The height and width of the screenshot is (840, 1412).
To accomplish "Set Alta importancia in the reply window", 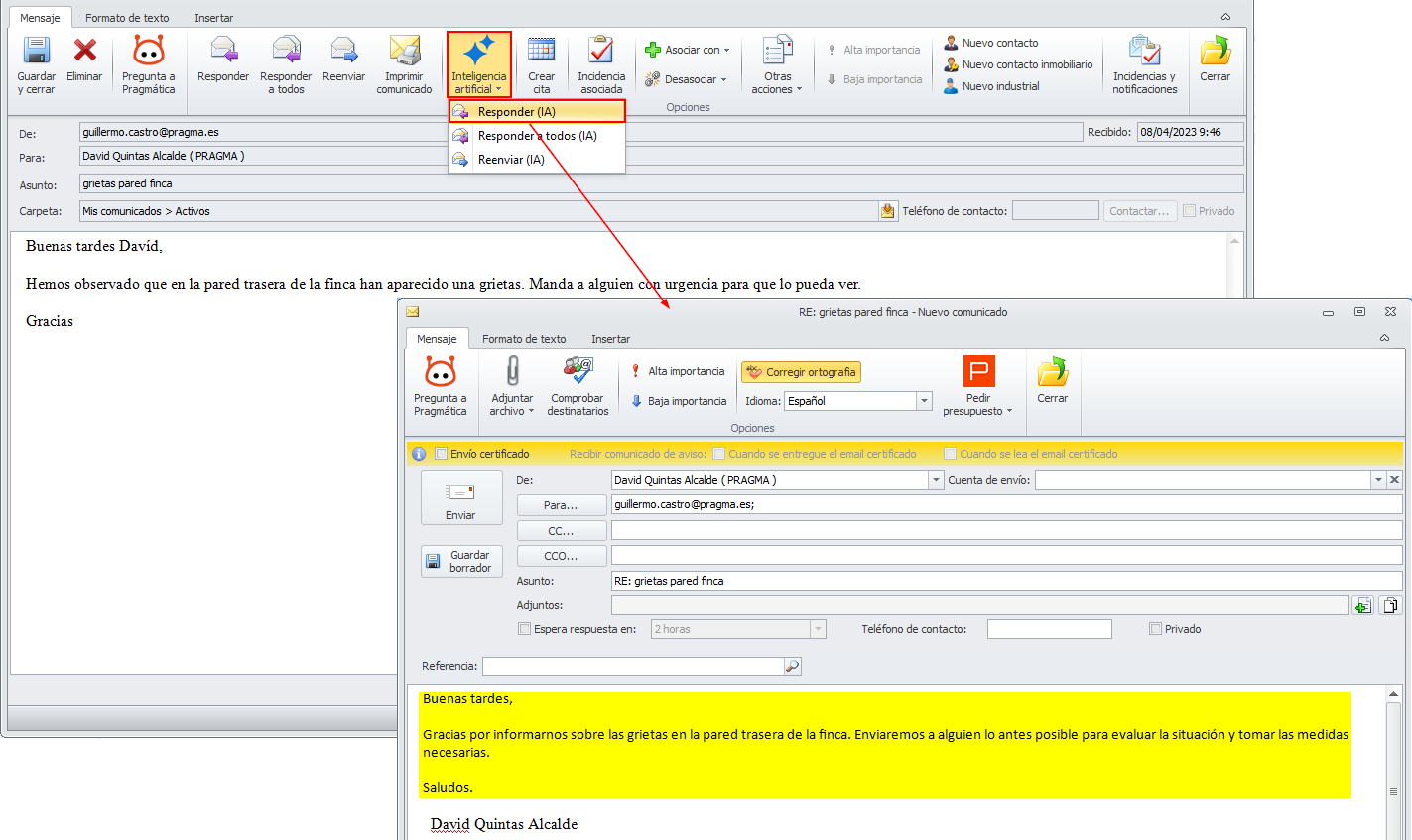I will [x=678, y=371].
